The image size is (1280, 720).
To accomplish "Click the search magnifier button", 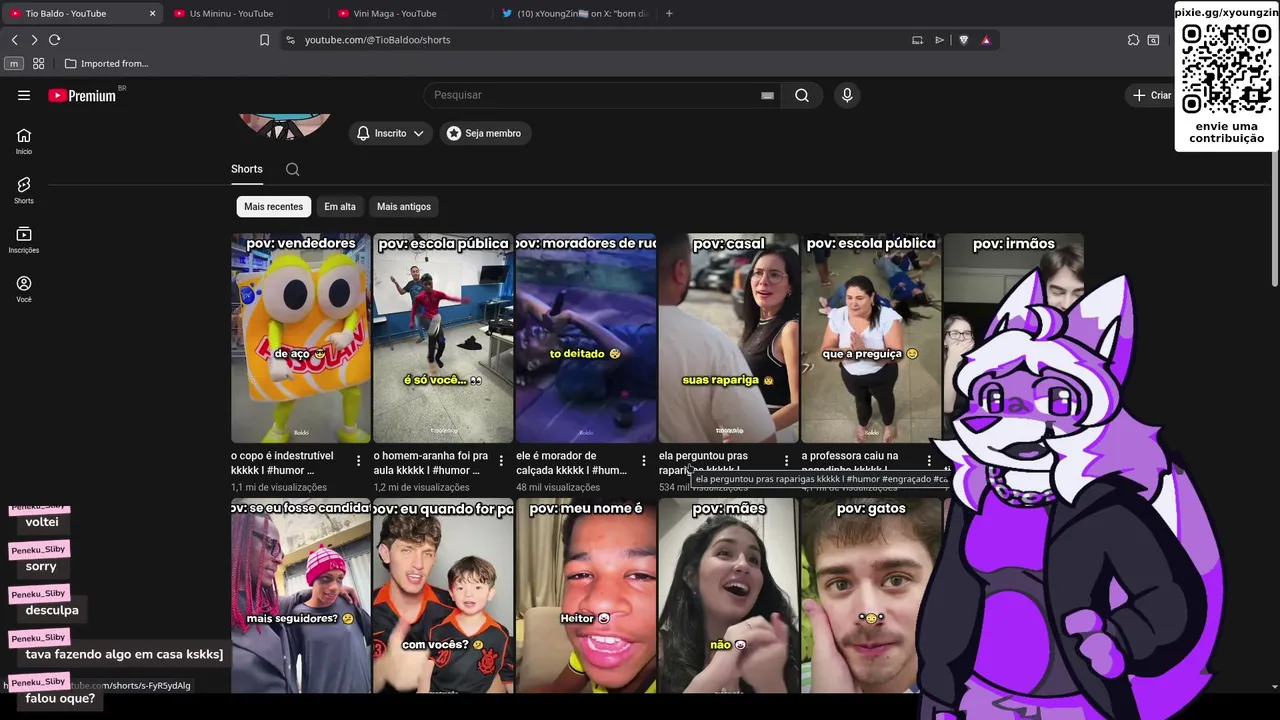I will [x=802, y=95].
